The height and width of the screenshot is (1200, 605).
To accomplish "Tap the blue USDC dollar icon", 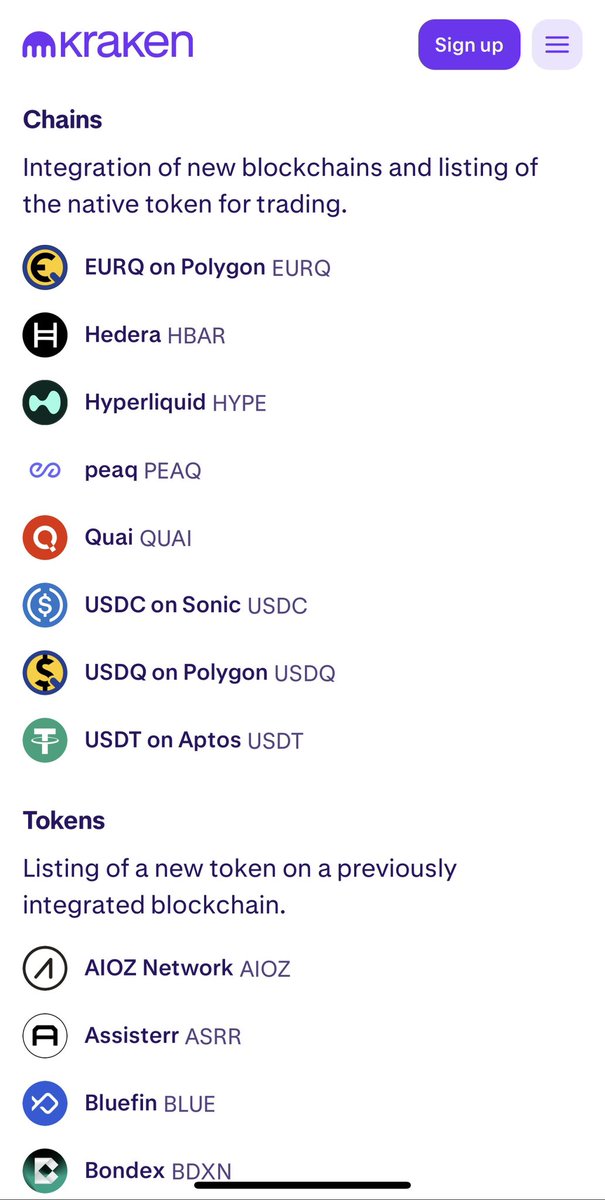I will tap(45, 605).
